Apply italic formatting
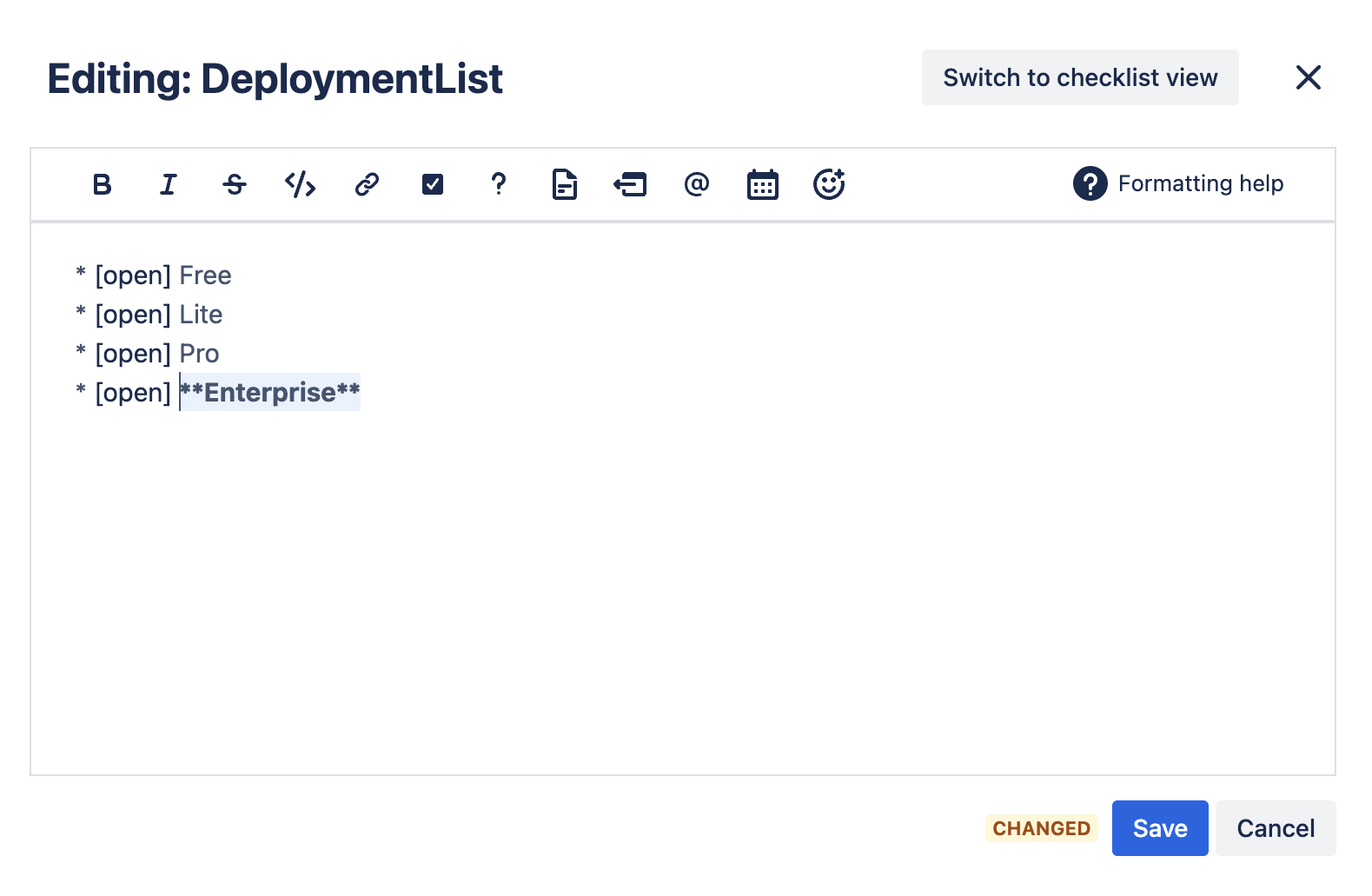This screenshot has height=896, width=1372. 169,184
